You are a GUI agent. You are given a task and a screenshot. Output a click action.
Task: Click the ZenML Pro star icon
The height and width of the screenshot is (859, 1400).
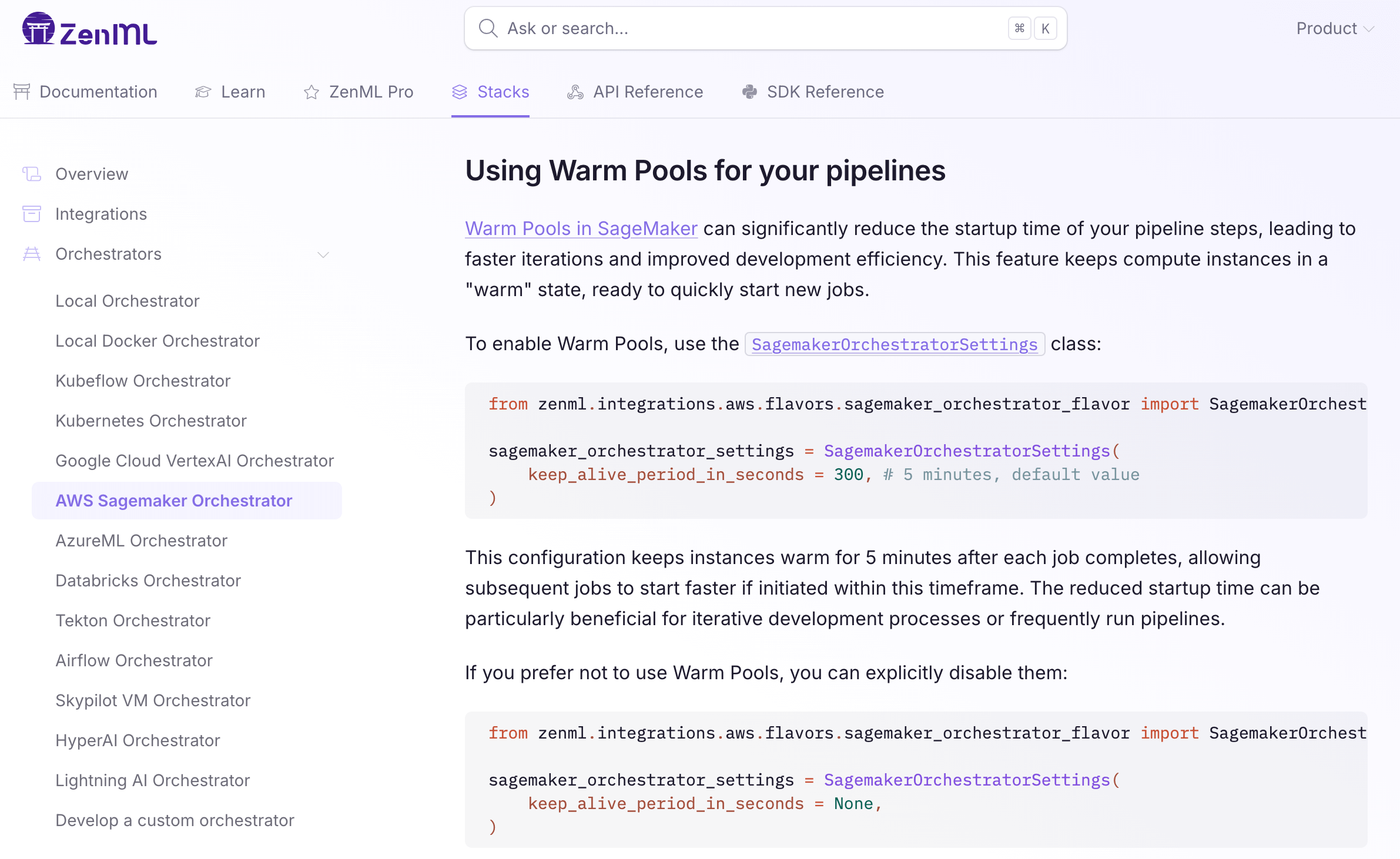[x=312, y=92]
